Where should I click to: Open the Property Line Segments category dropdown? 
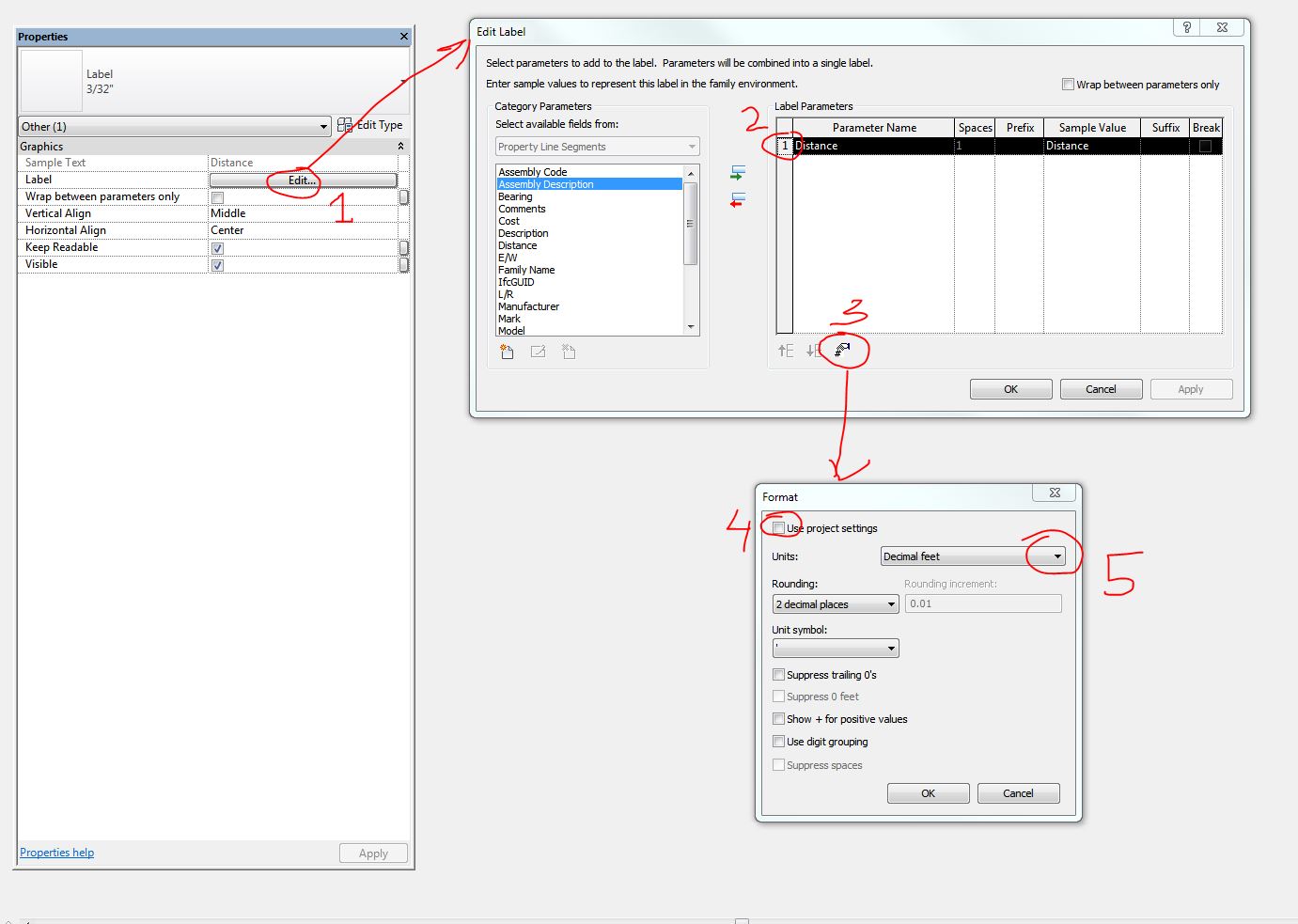point(598,147)
